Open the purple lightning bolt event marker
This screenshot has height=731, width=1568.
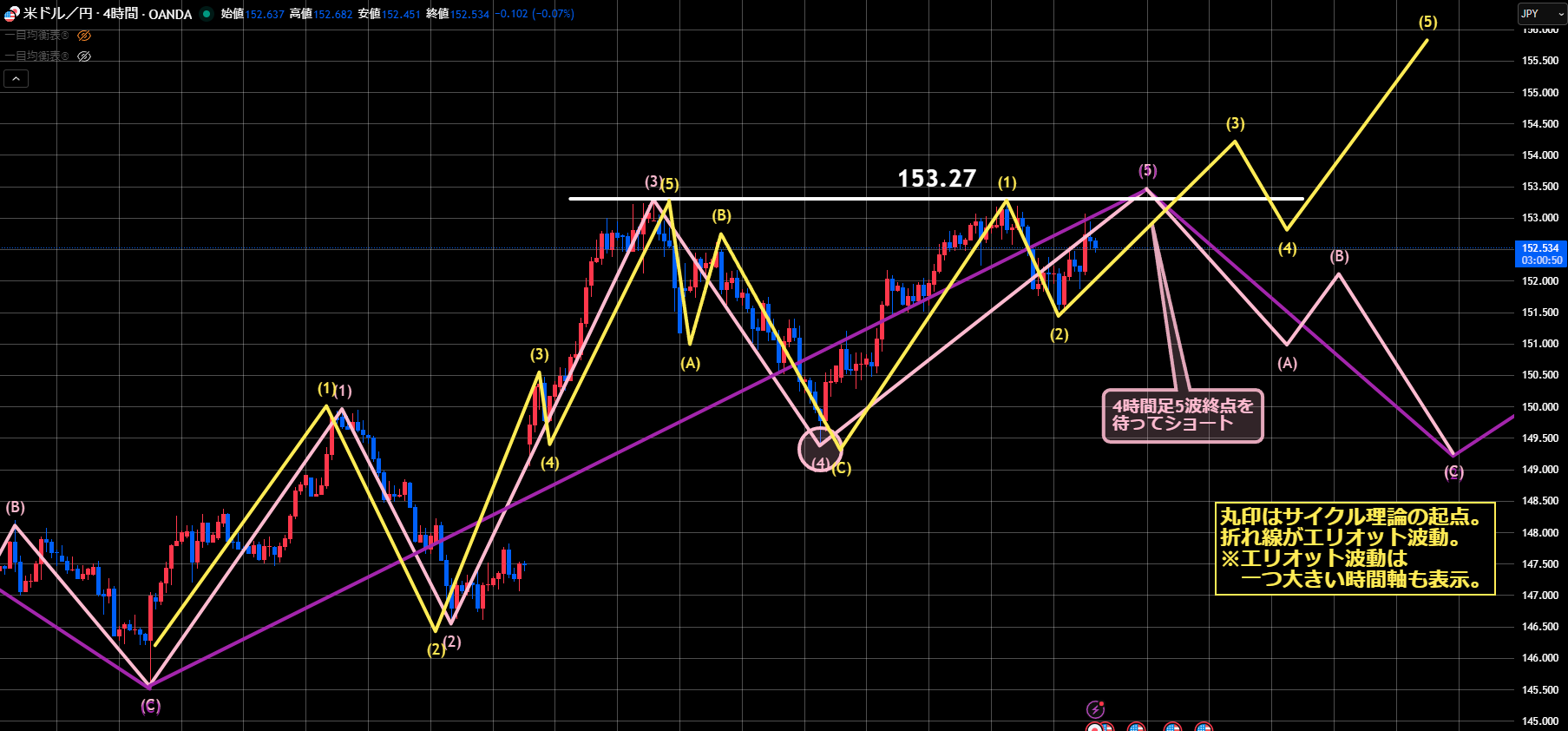click(x=1096, y=709)
